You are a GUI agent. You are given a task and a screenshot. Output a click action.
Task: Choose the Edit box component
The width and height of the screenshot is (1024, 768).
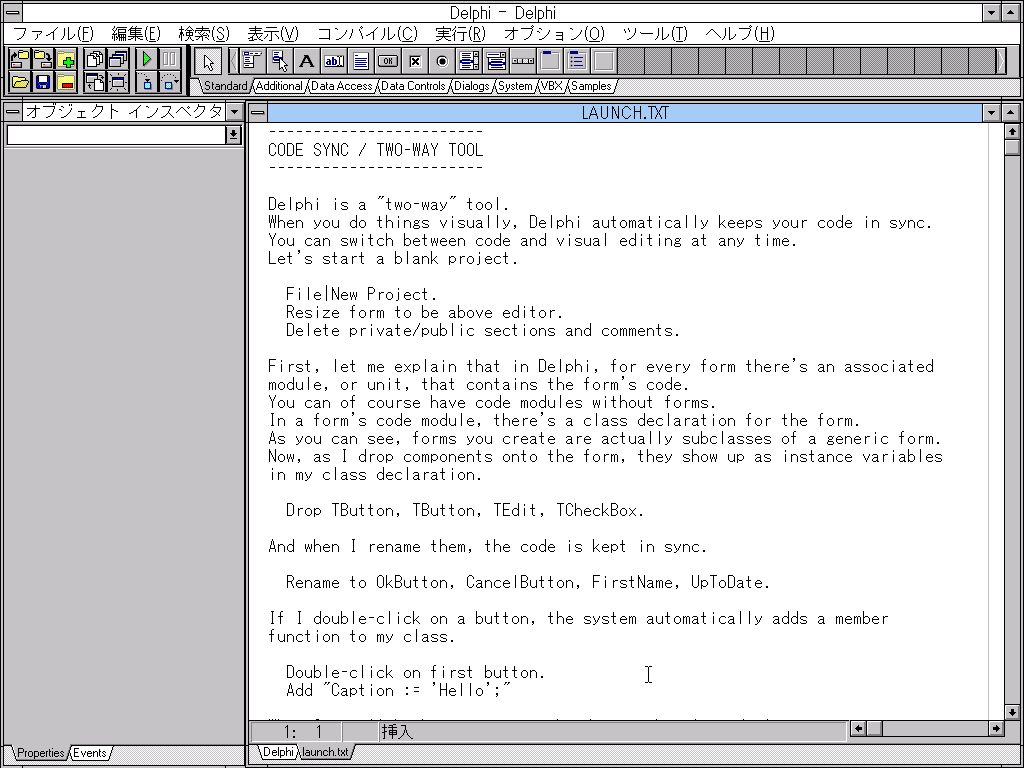click(x=334, y=61)
